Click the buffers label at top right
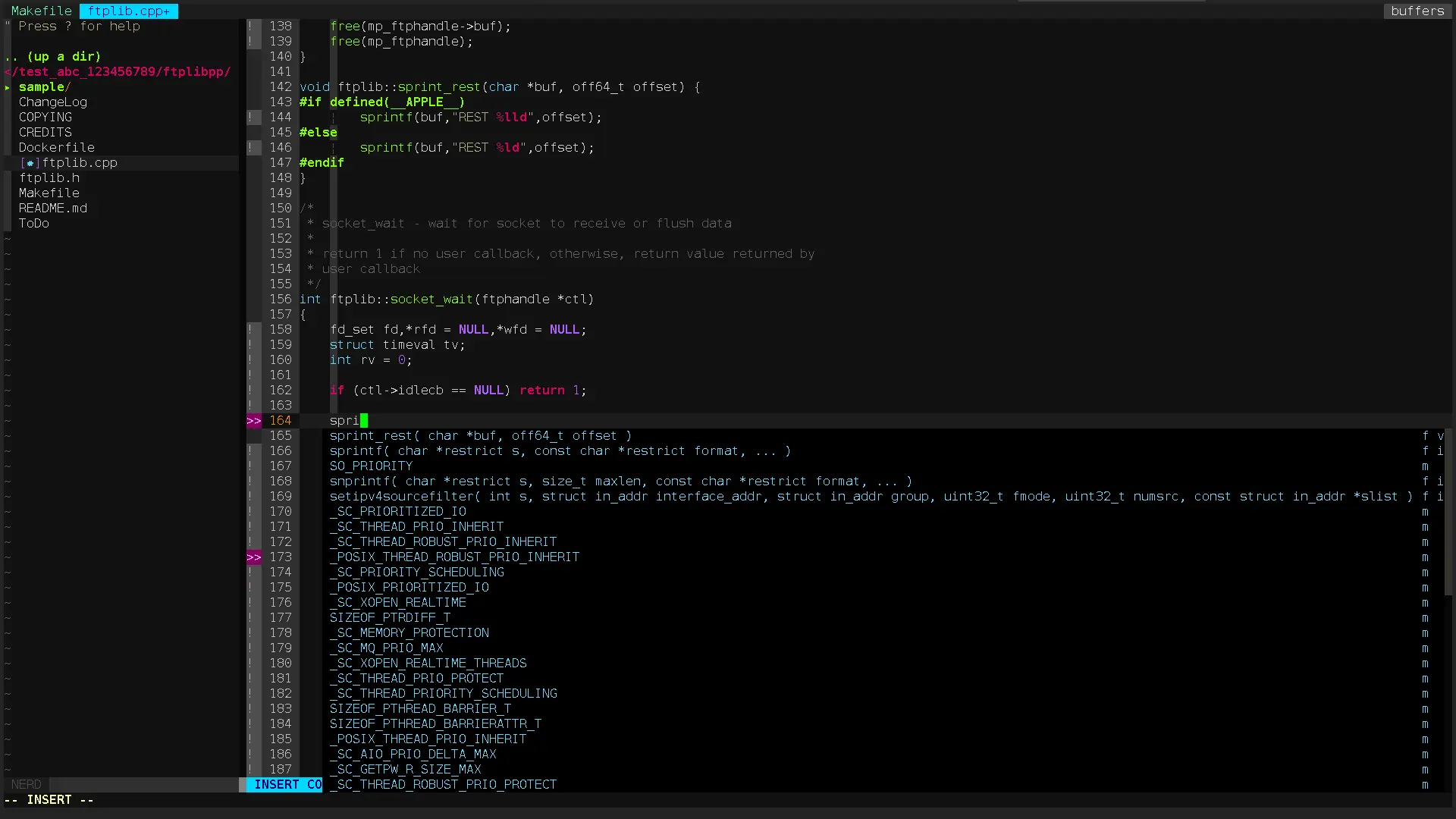1456x819 pixels. 1417,11
